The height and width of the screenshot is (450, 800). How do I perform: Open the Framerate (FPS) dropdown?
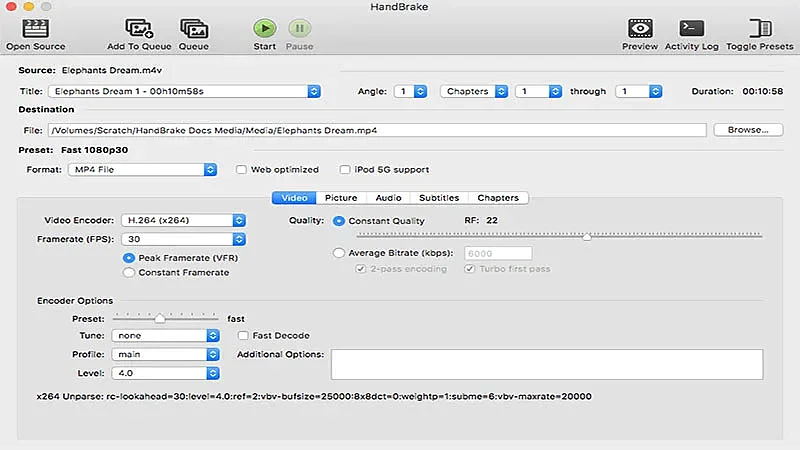tap(184, 239)
